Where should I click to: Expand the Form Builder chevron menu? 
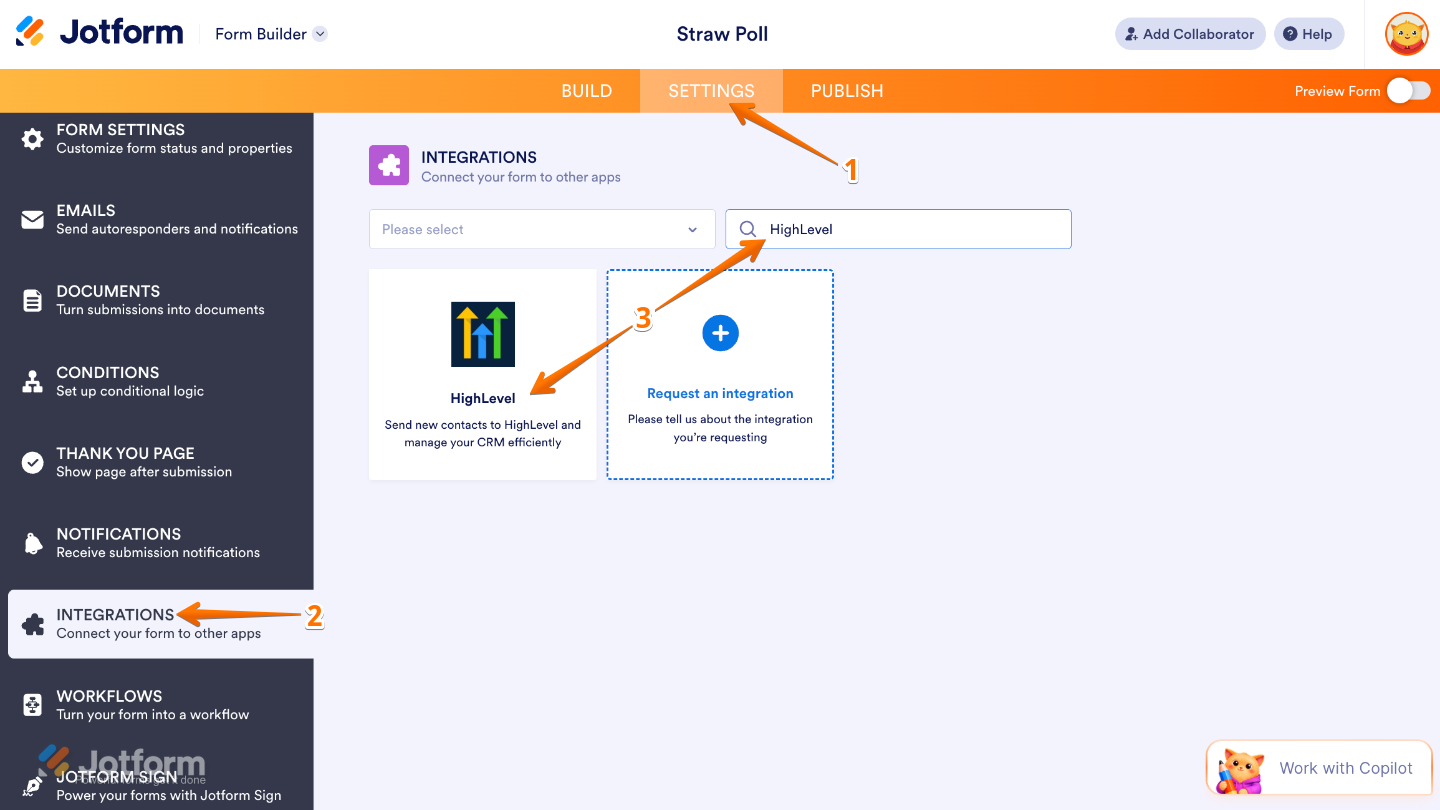(x=320, y=33)
